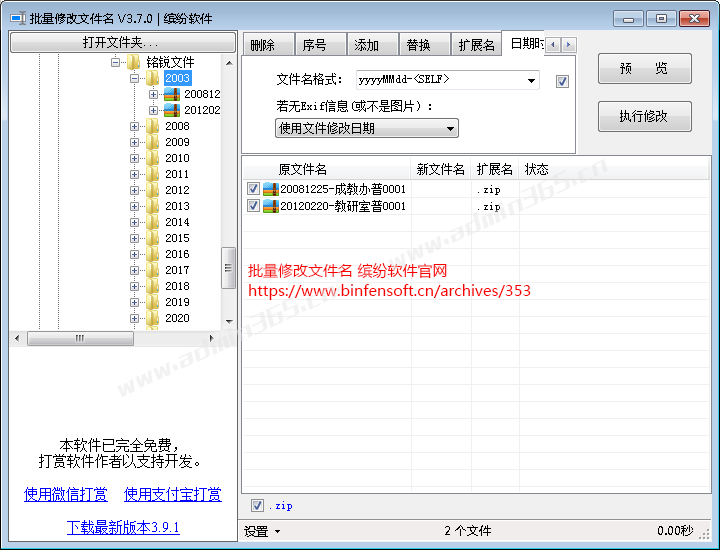The image size is (720, 550).
Task: Uncheck the file 20120220-教研室普0001
Action: click(x=253, y=206)
